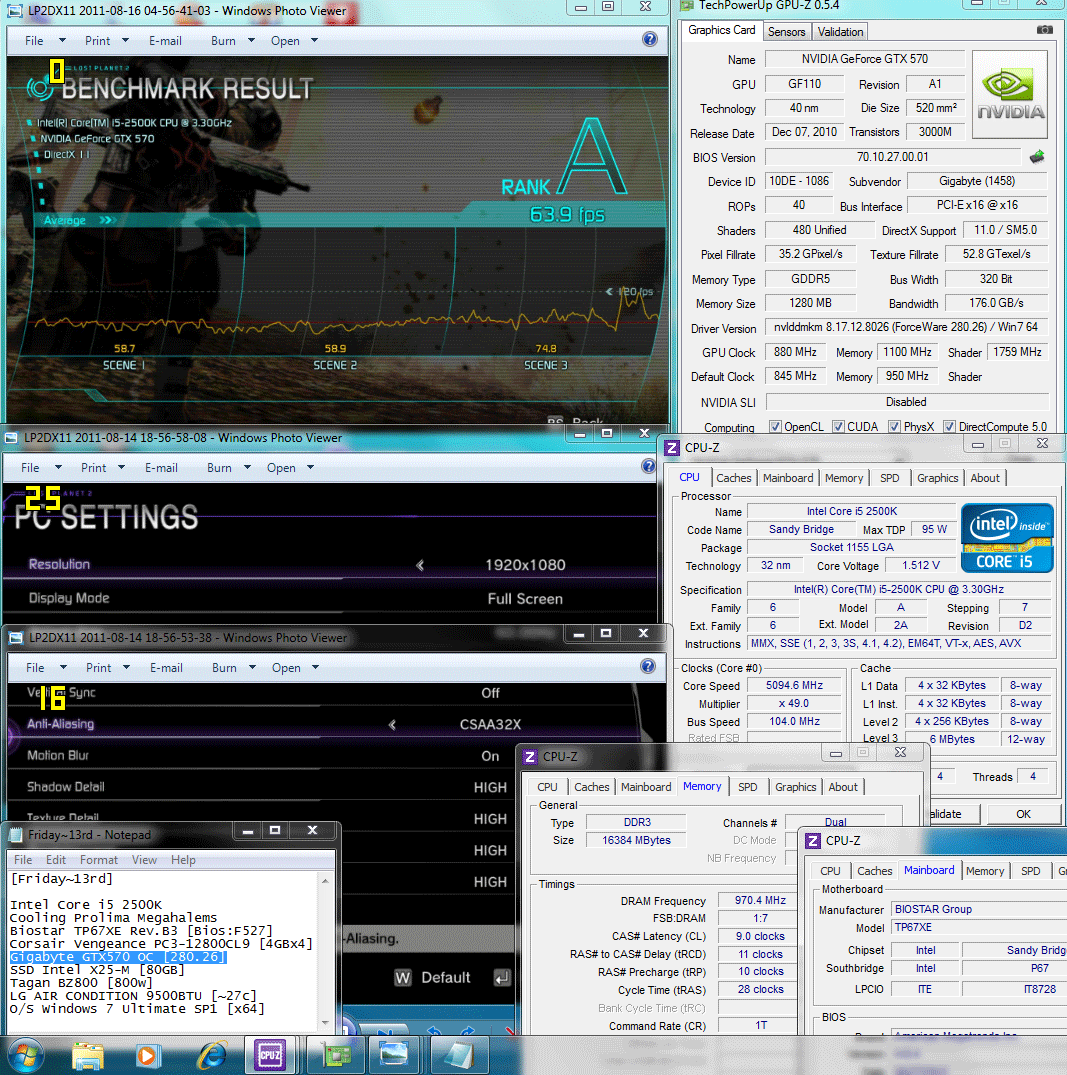This screenshot has width=1067, height=1075.
Task: Open the Edit menu in Notepad
Action: click(x=56, y=860)
